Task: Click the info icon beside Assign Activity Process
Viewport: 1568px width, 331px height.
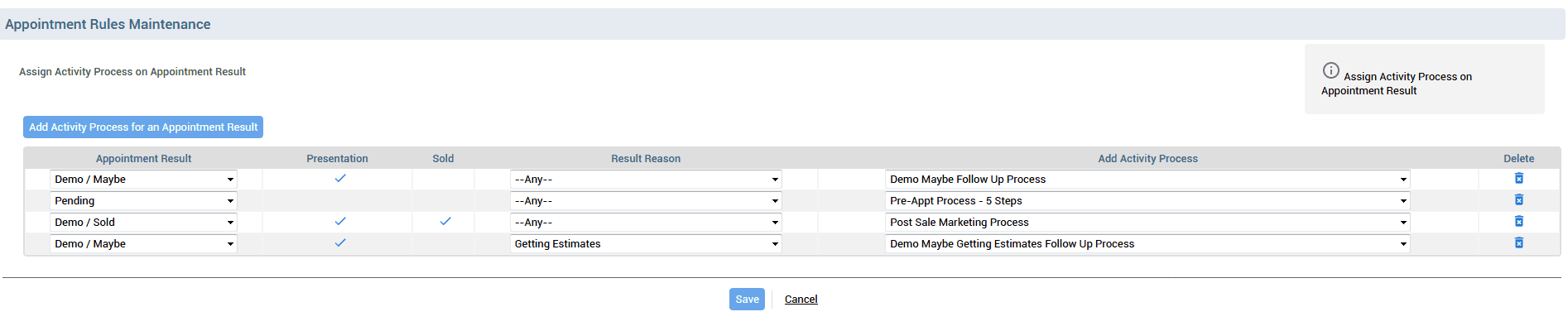Action: (x=1330, y=70)
